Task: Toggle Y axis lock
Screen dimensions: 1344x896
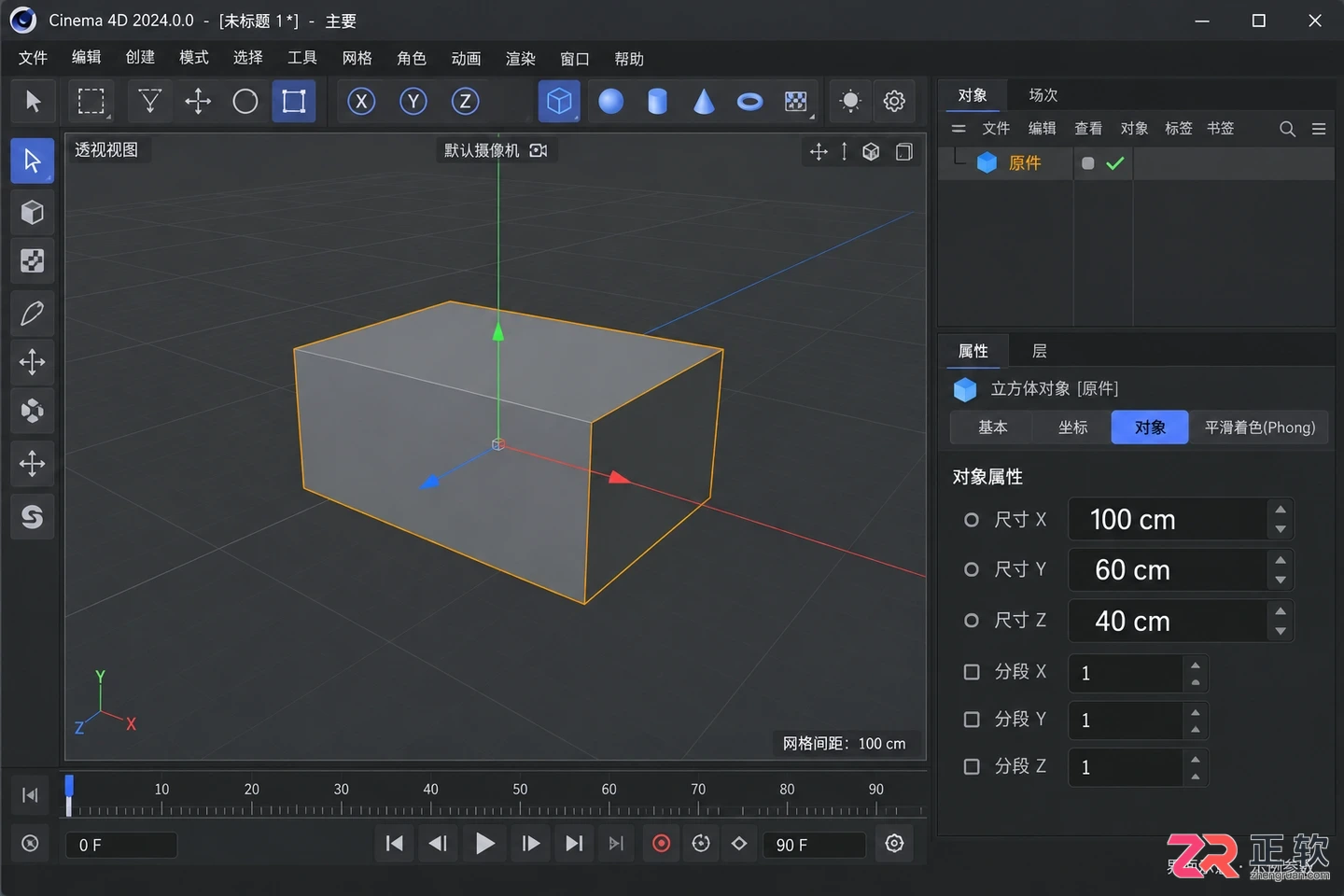Action: (413, 101)
